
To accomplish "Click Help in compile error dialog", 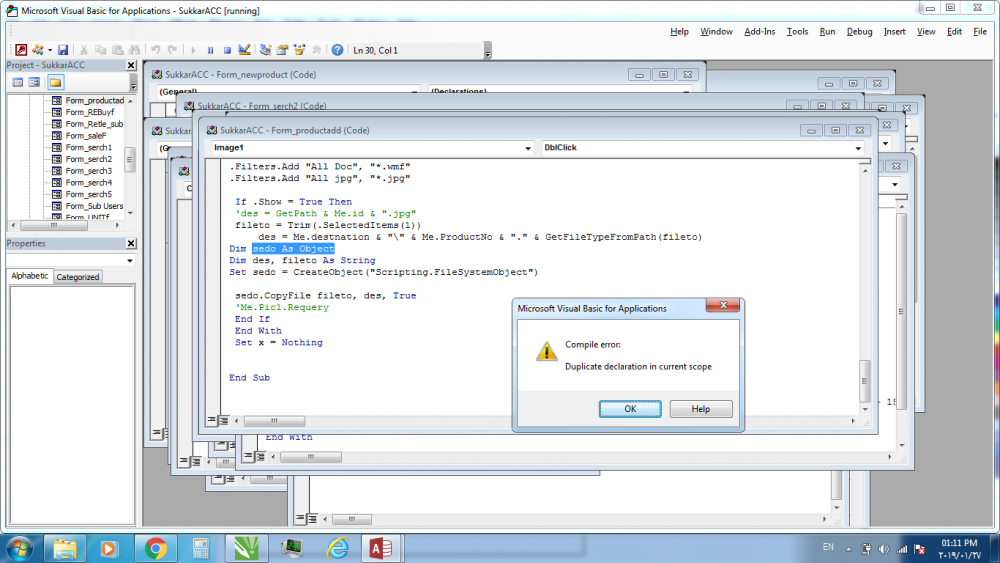I will 700,409.
